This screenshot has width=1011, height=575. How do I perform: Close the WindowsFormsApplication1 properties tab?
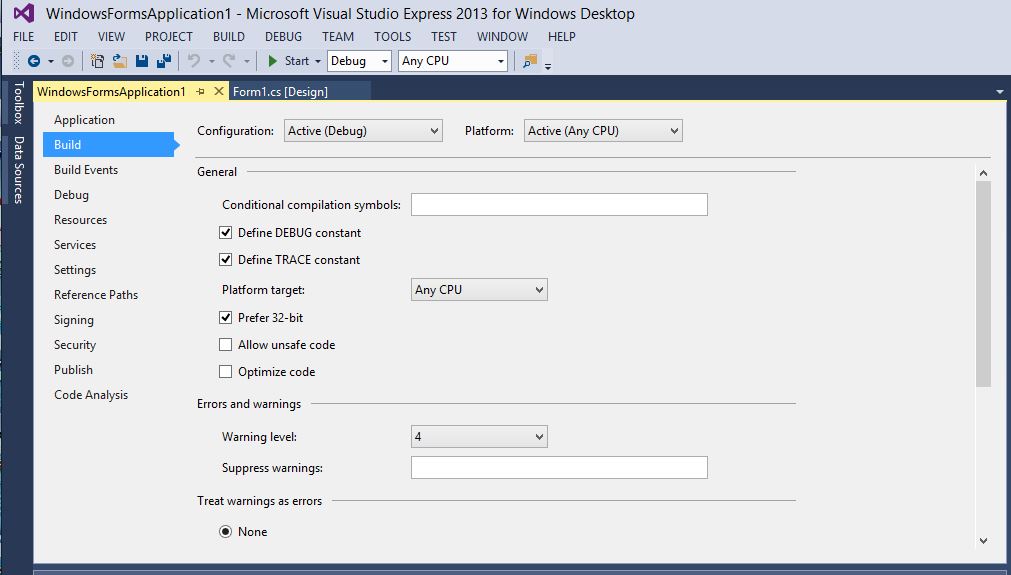click(x=219, y=92)
